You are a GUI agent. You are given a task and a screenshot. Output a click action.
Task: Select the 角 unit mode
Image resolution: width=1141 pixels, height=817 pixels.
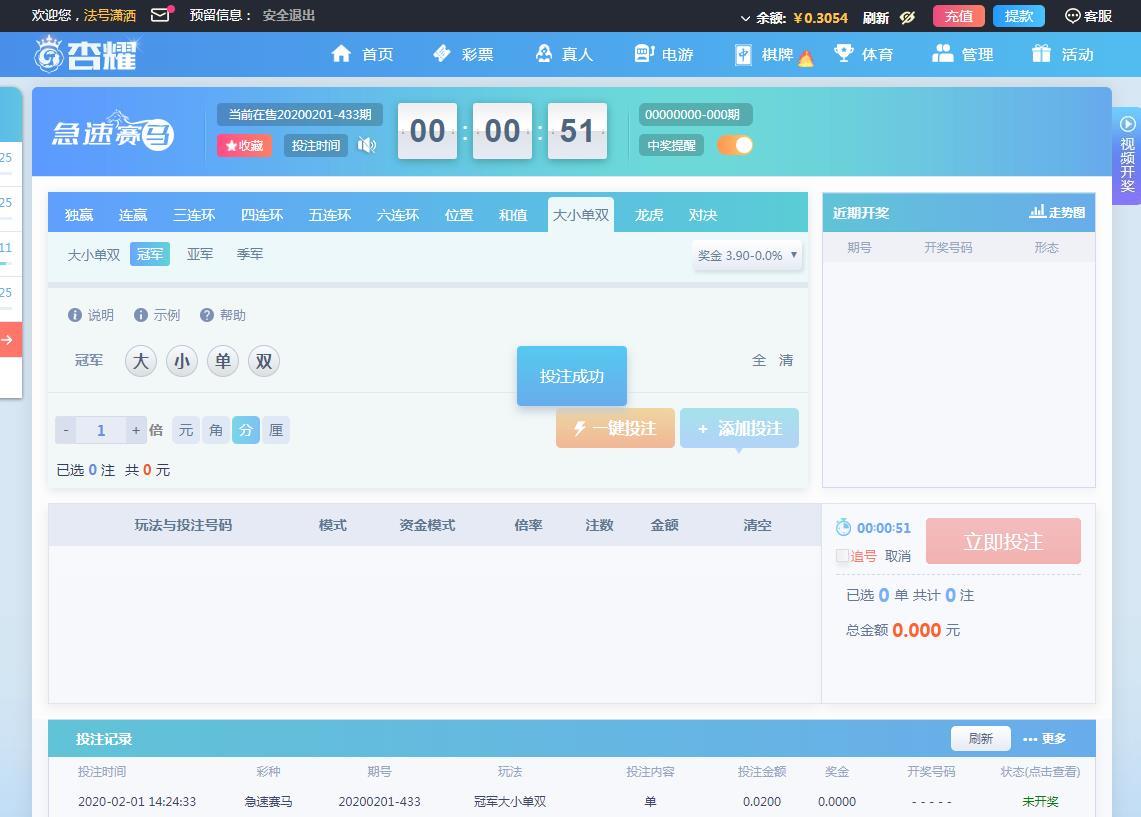click(216, 430)
